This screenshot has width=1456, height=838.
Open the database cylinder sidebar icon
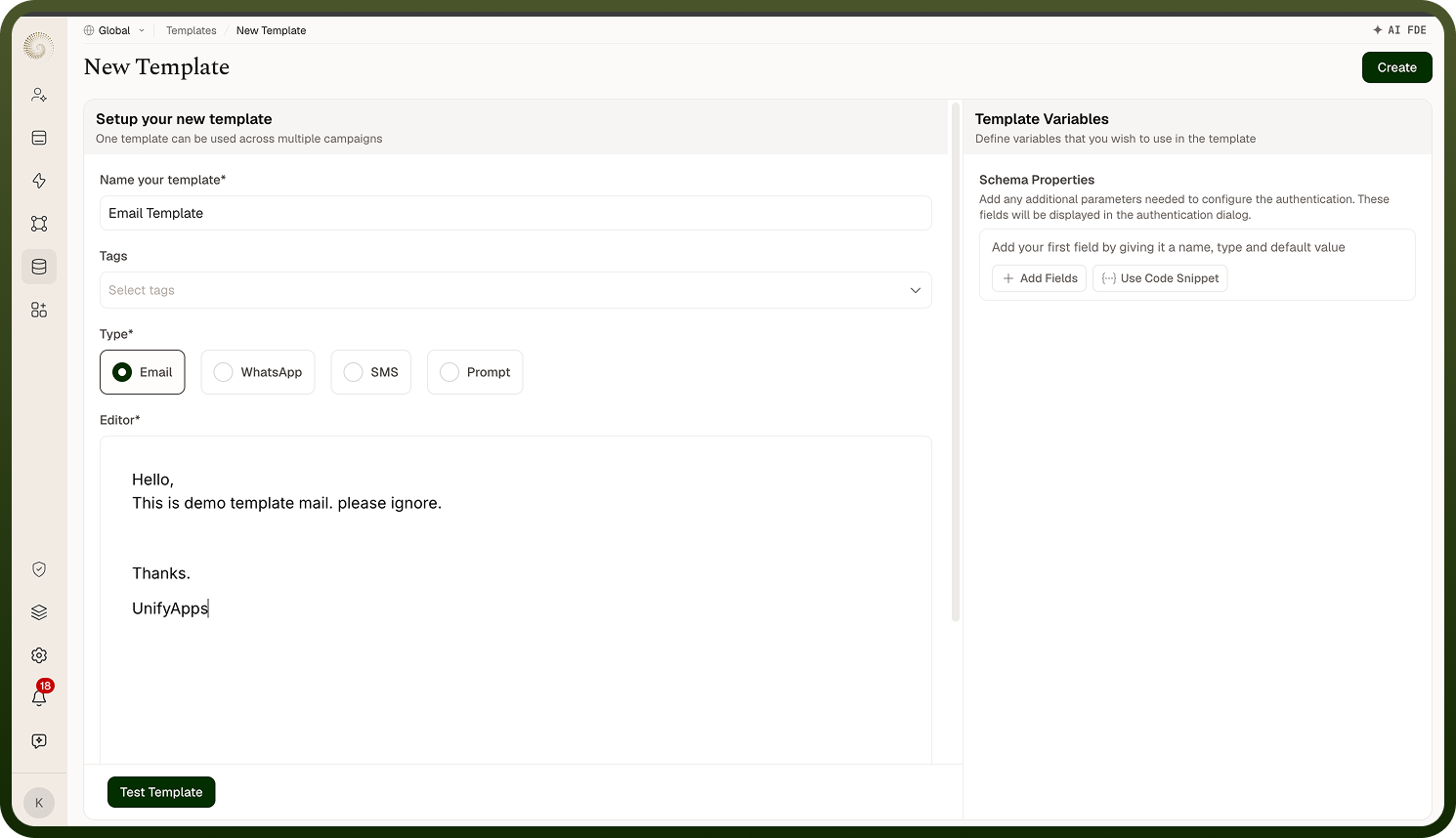pyautogui.click(x=39, y=267)
